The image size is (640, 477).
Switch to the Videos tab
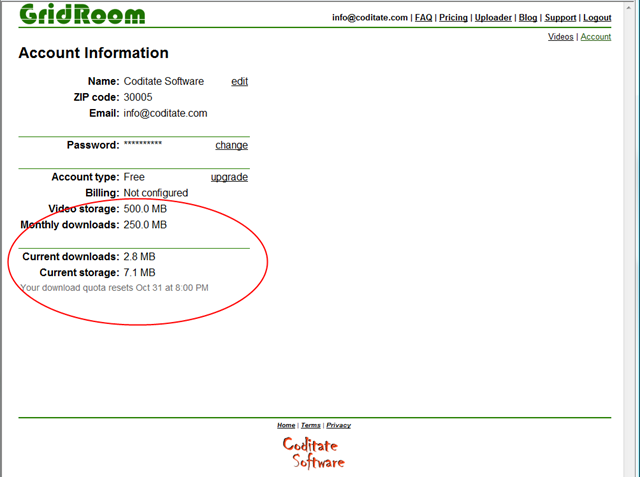560,37
